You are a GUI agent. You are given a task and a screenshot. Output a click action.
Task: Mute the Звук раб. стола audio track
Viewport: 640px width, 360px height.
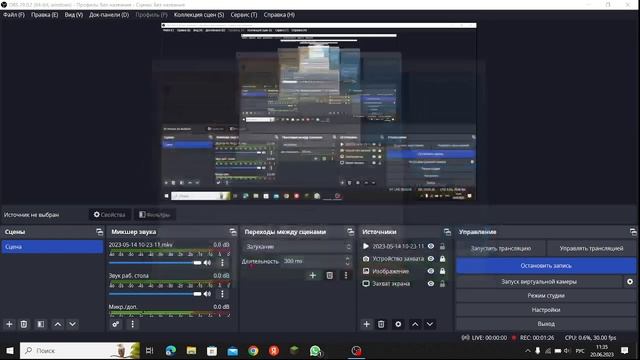coord(208,294)
